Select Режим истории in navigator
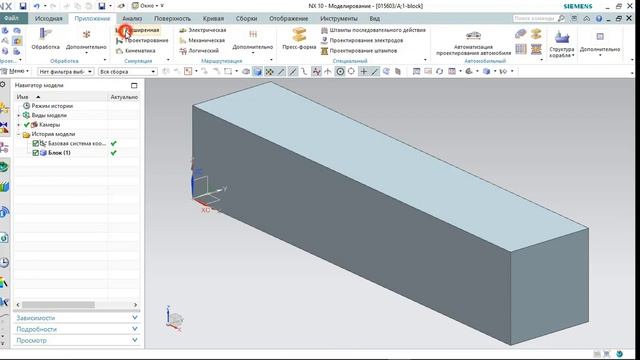Screen dimensions: 640x360 (x=52, y=106)
